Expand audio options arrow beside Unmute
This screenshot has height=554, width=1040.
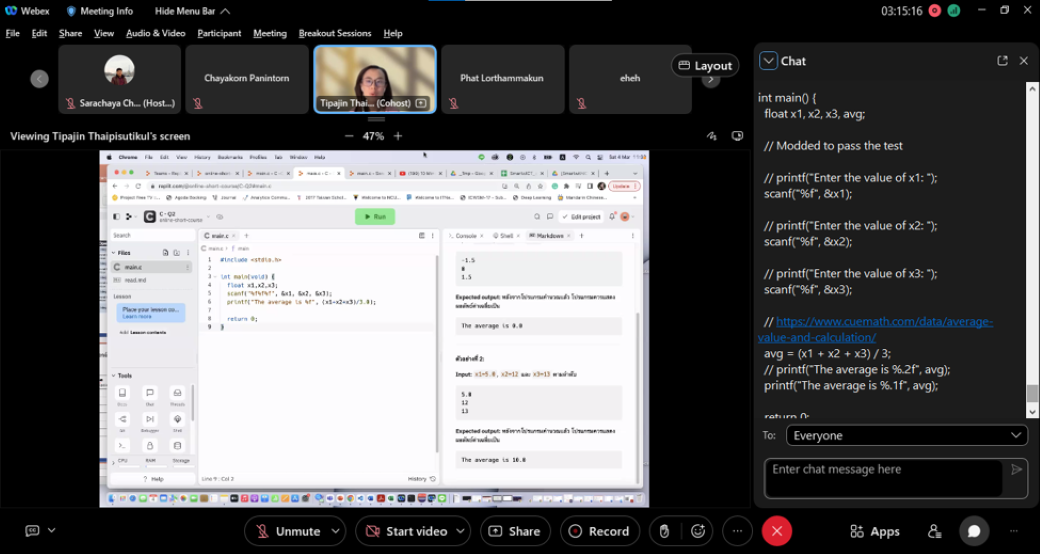click(336, 531)
